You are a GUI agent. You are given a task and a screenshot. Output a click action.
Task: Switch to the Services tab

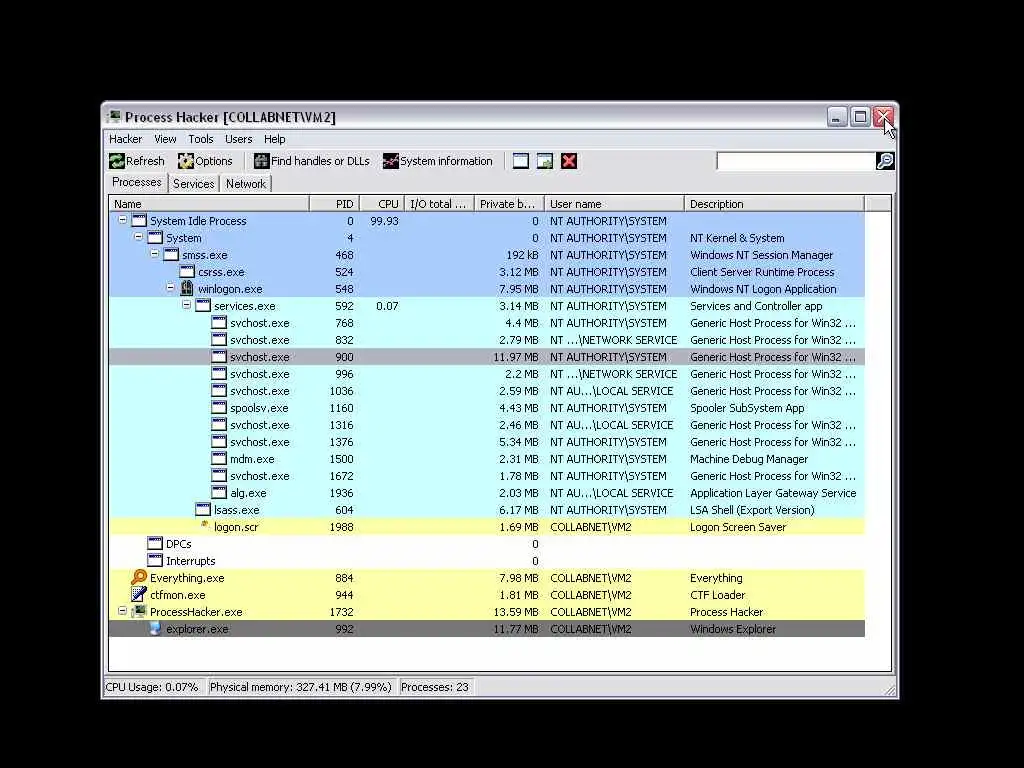[193, 184]
